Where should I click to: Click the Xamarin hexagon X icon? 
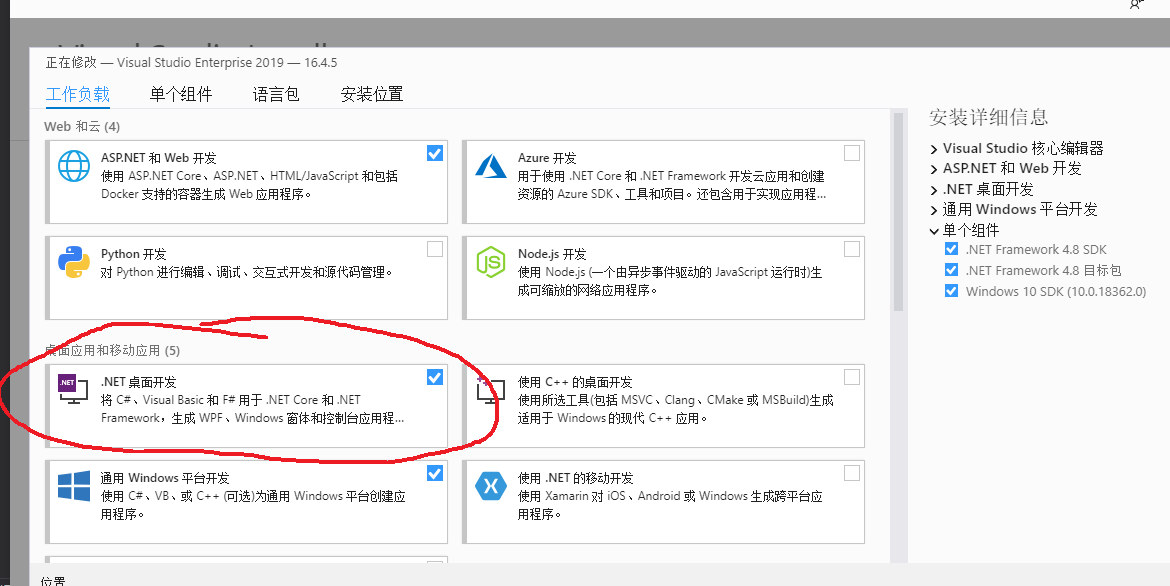491,487
